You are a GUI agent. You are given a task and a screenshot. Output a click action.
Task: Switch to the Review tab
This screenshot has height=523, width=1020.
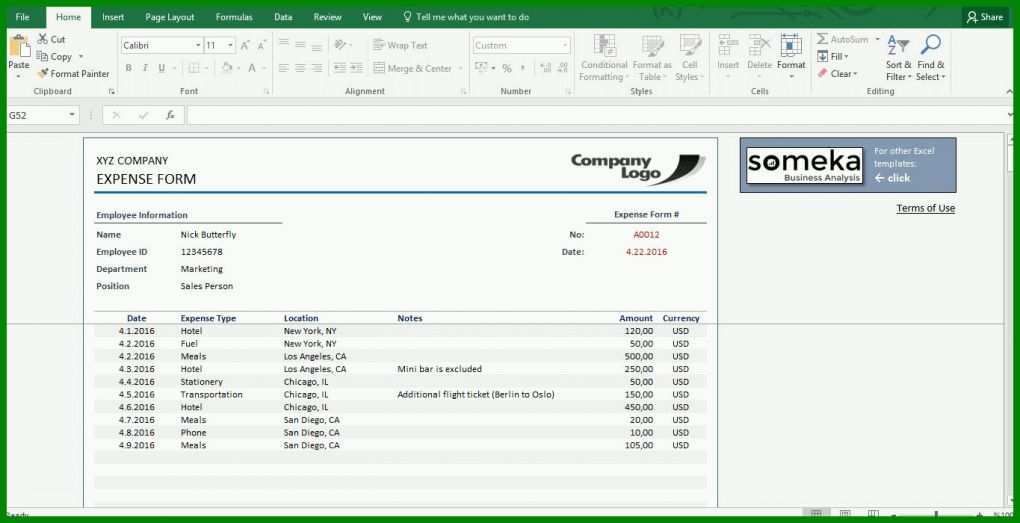click(327, 17)
